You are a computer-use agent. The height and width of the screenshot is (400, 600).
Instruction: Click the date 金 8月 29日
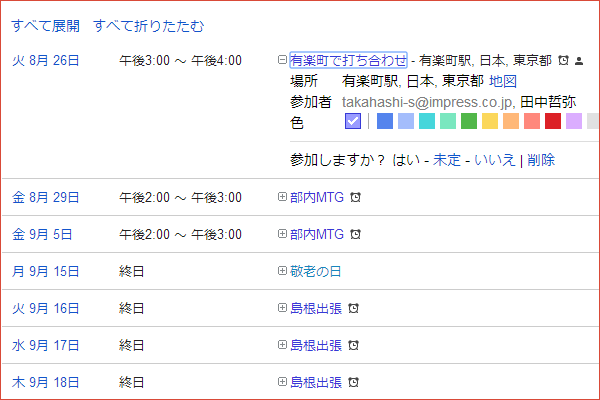pos(46,197)
